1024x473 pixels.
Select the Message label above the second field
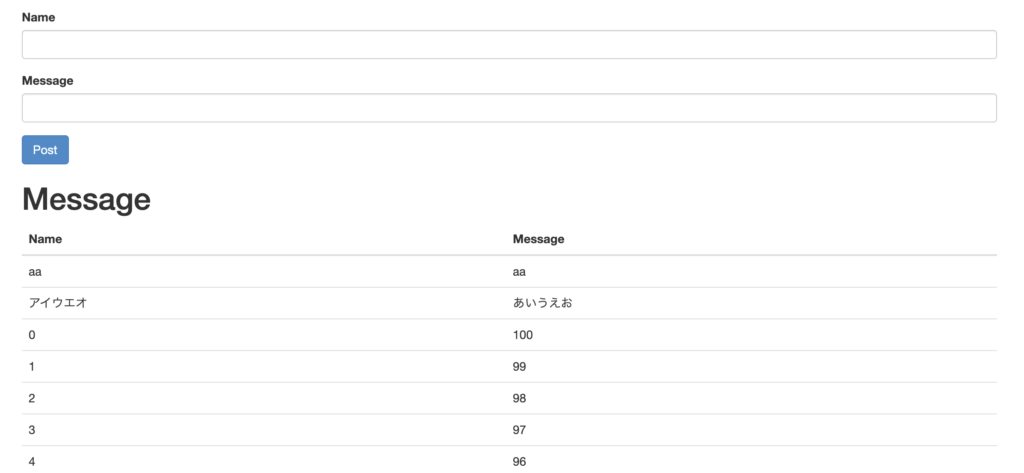click(x=48, y=81)
